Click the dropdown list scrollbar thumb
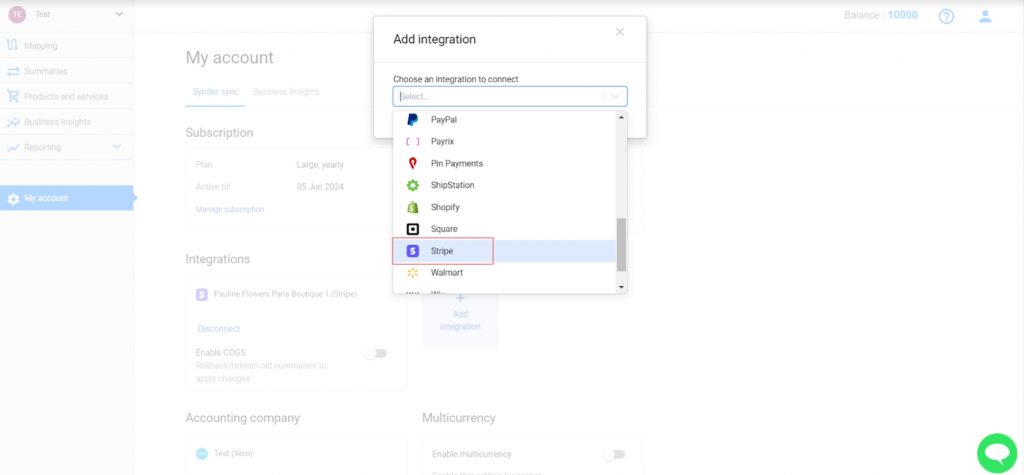Viewport: 1024px width, 475px height. pos(621,244)
